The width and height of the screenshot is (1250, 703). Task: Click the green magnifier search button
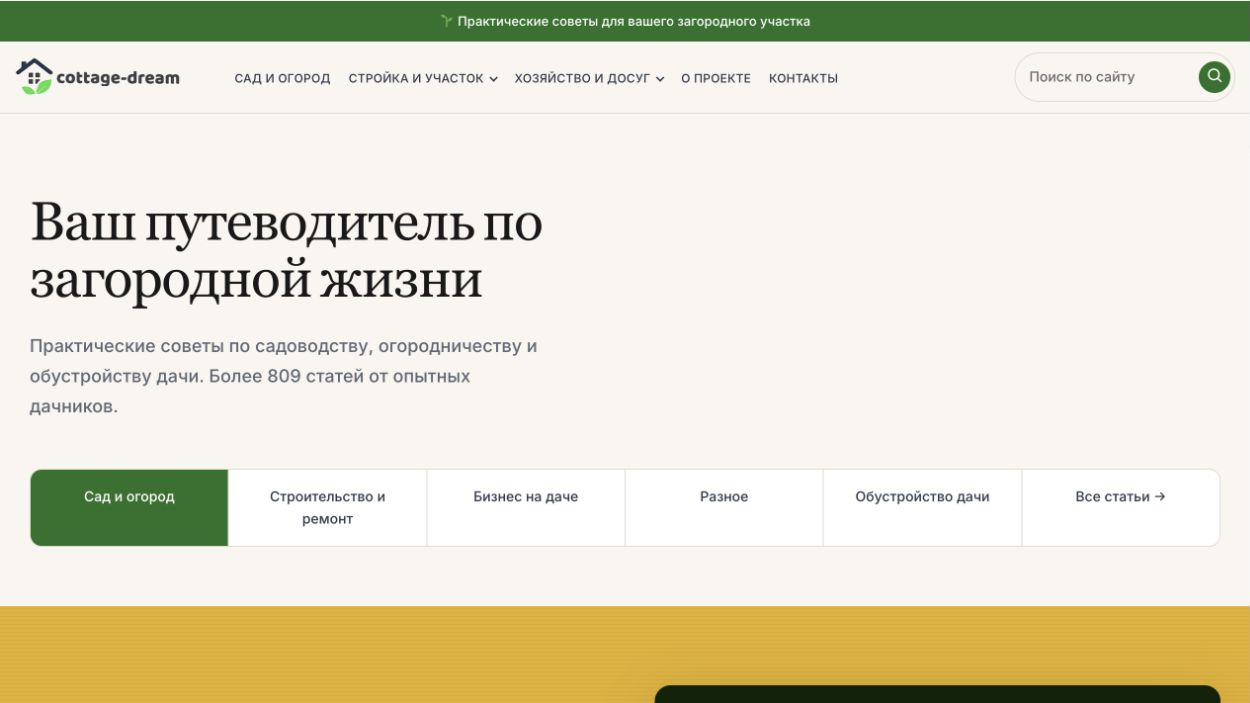[1214, 77]
